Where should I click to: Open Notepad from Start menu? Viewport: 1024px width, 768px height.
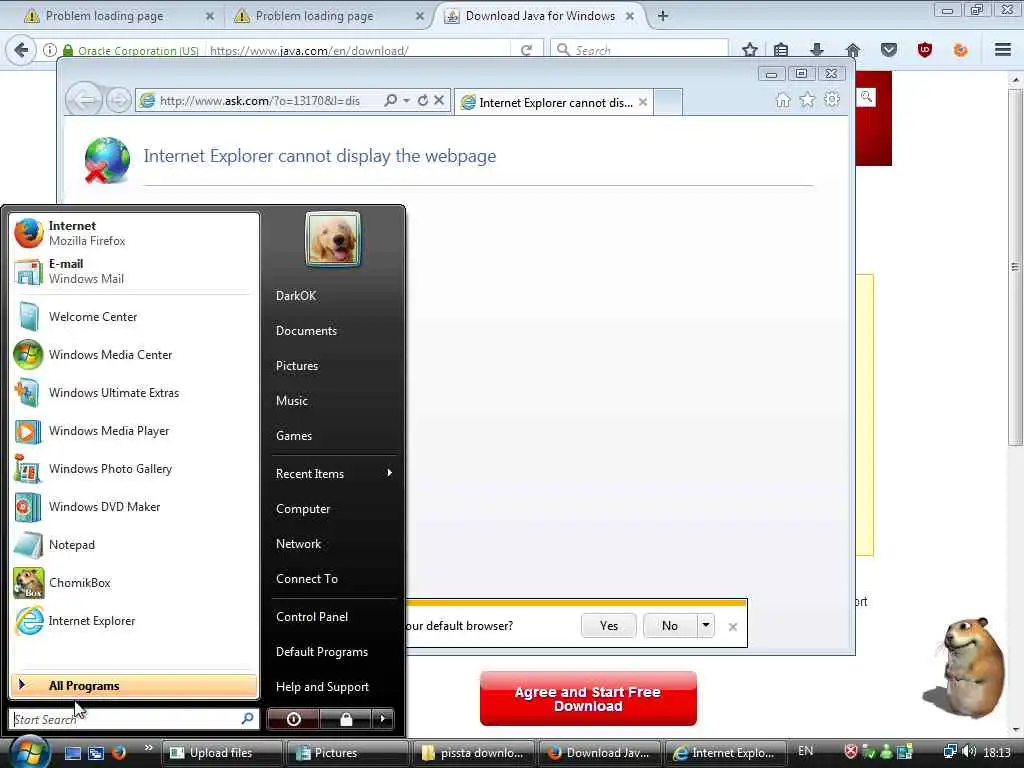pos(134,545)
